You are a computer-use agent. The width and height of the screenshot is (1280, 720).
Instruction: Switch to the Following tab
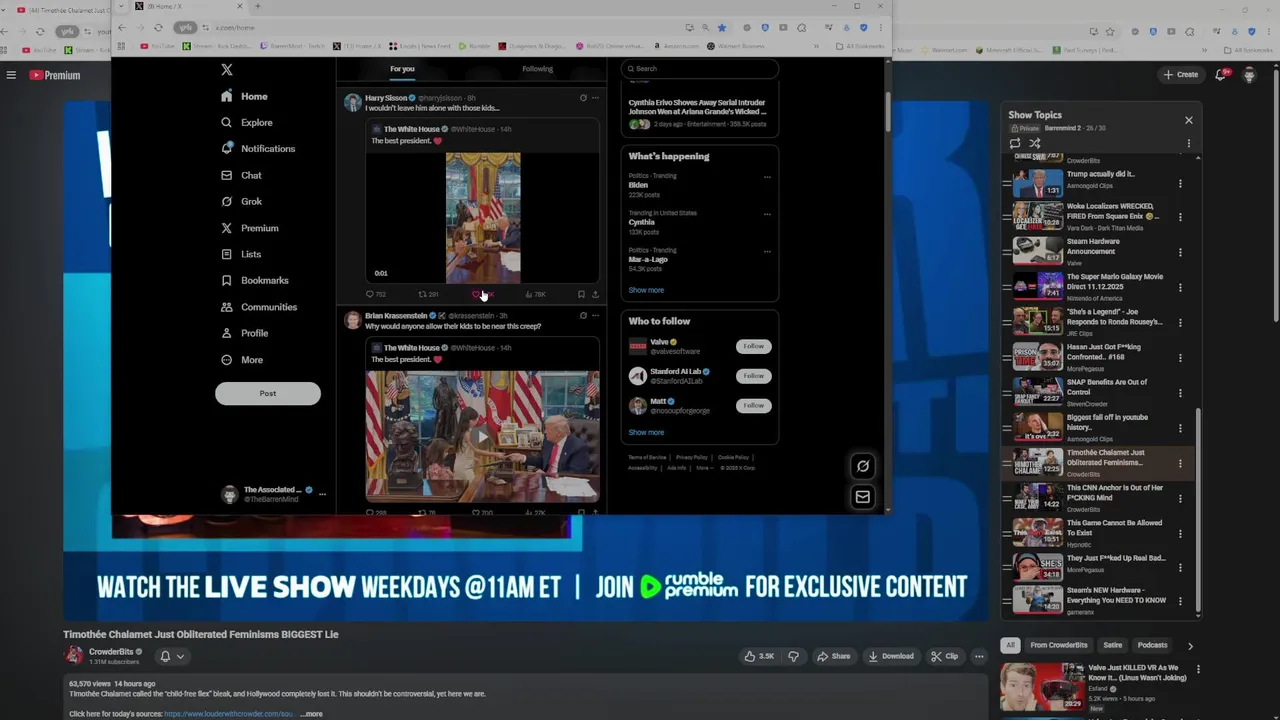click(537, 69)
